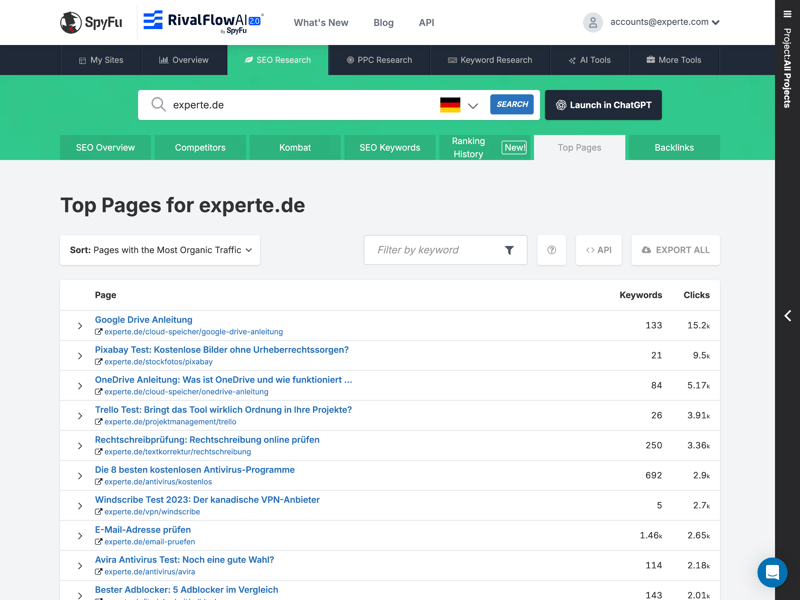Switch to the Backlinks tab

pos(673,148)
